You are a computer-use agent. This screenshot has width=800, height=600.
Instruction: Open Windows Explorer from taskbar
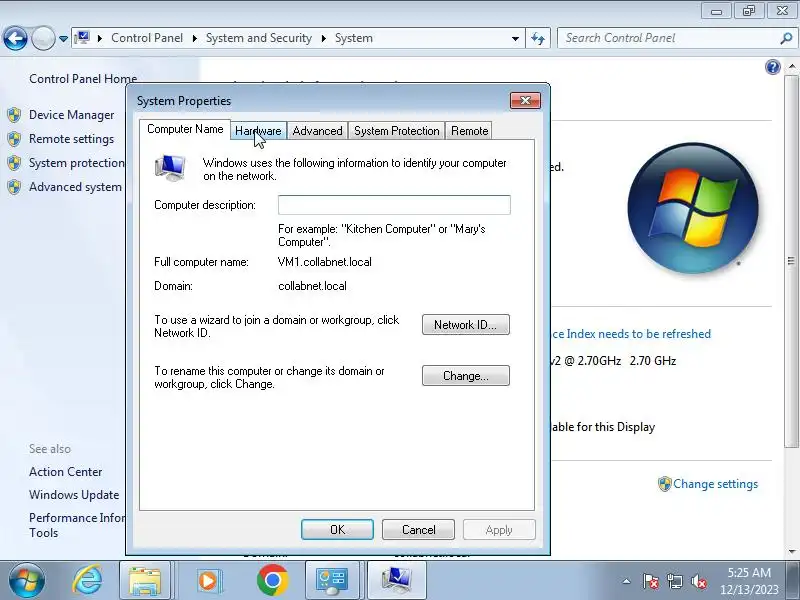145,581
